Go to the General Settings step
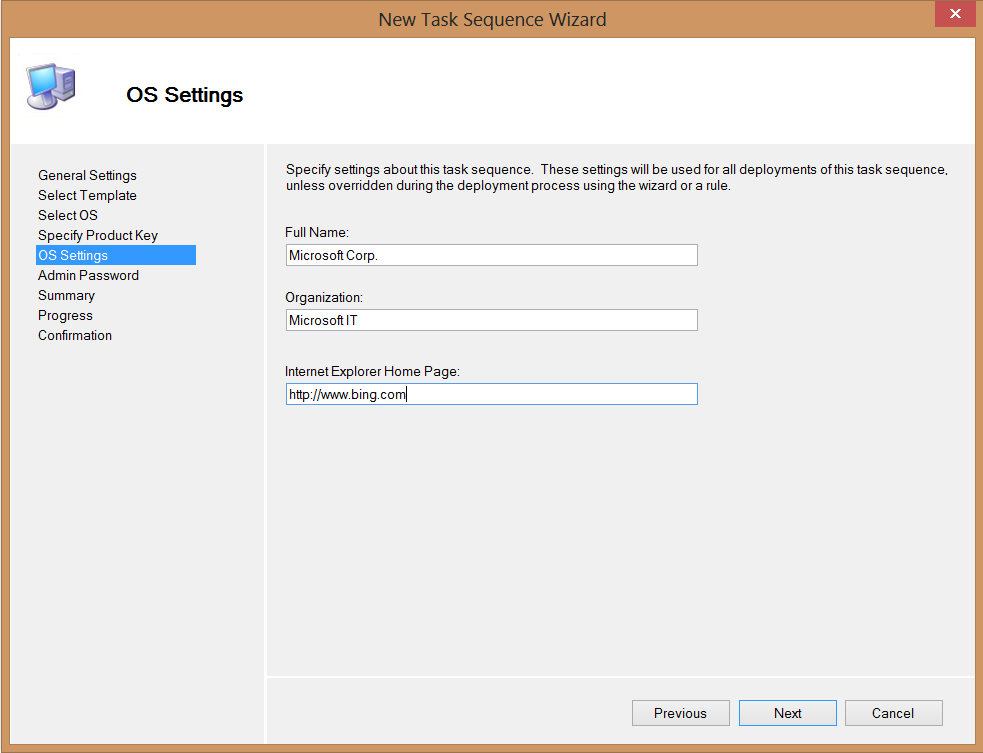 pyautogui.click(x=87, y=175)
